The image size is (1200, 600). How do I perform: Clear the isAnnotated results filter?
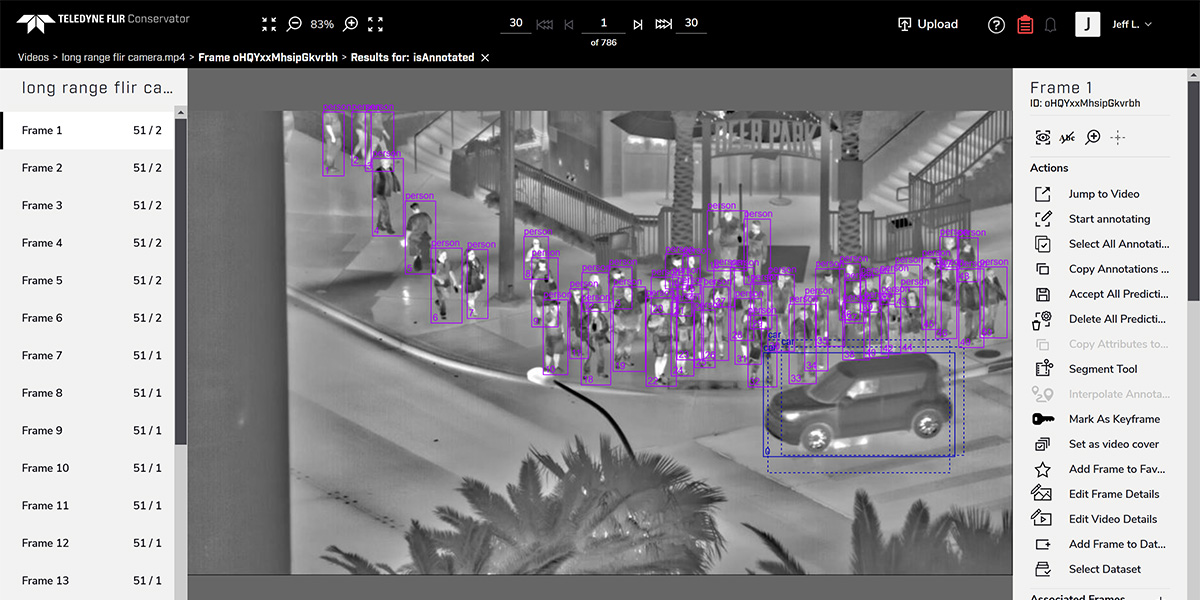pyautogui.click(x=485, y=58)
